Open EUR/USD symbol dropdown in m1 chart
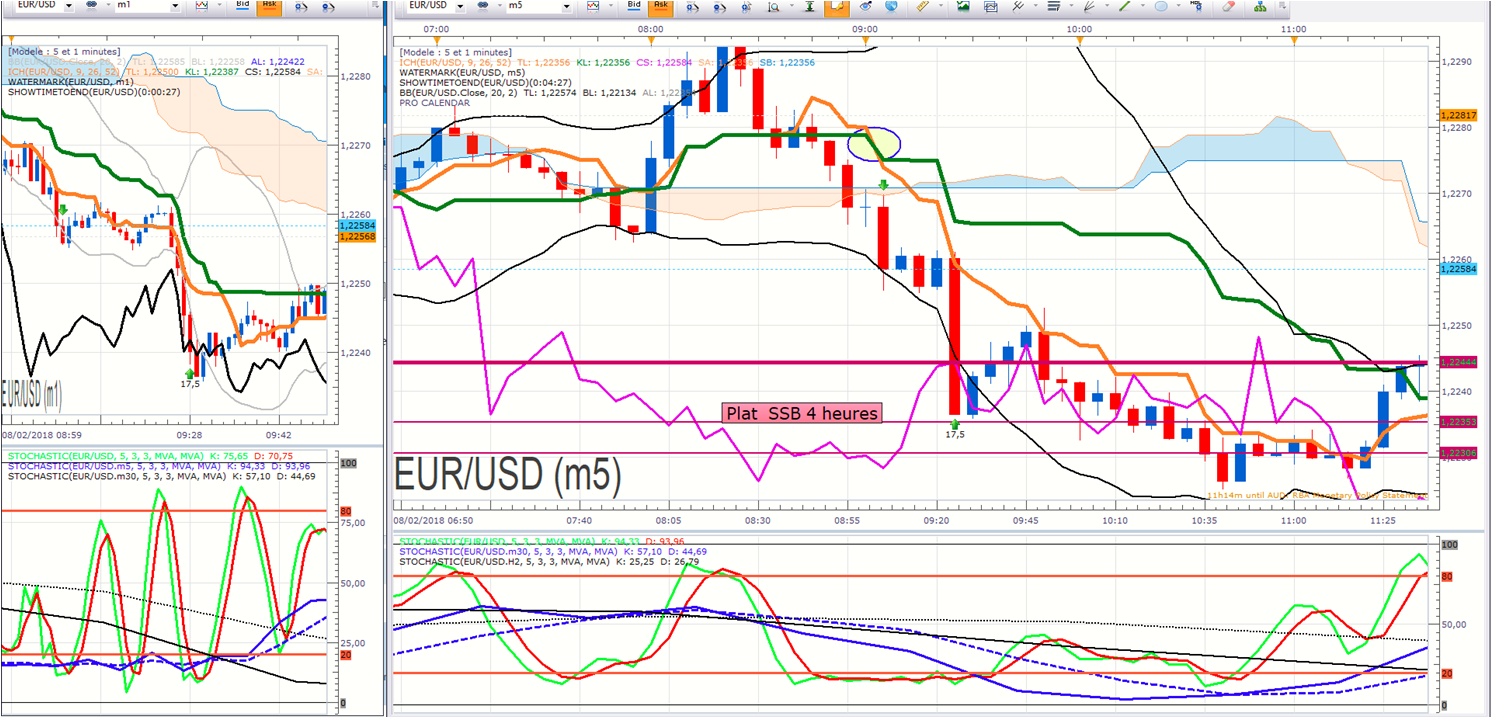The width and height of the screenshot is (1493, 718). [69, 7]
